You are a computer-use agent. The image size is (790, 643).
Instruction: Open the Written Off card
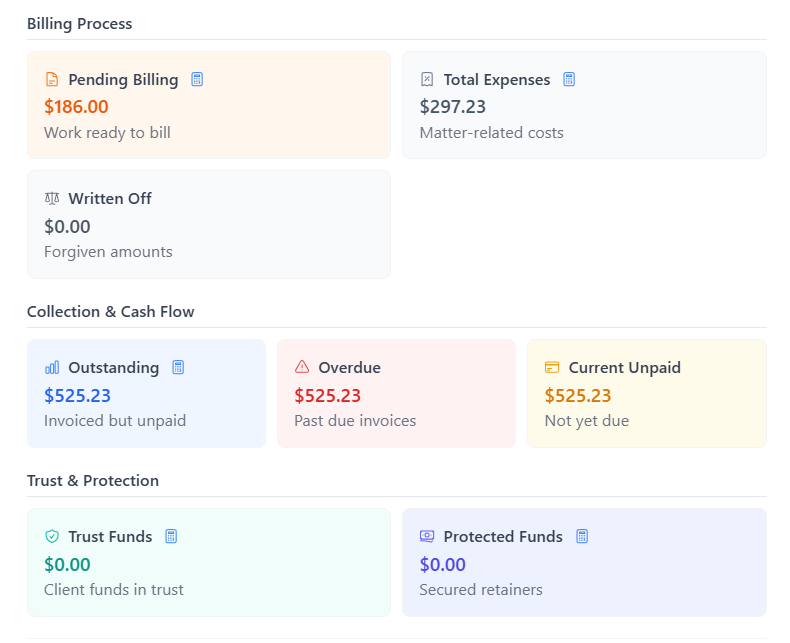click(x=208, y=224)
